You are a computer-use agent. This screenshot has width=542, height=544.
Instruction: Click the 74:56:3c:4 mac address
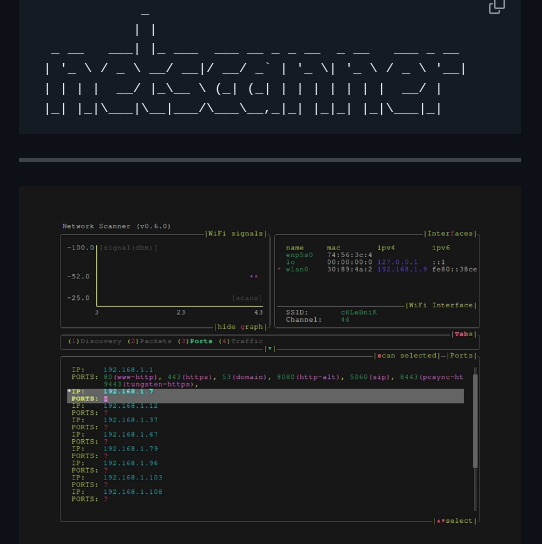349,255
